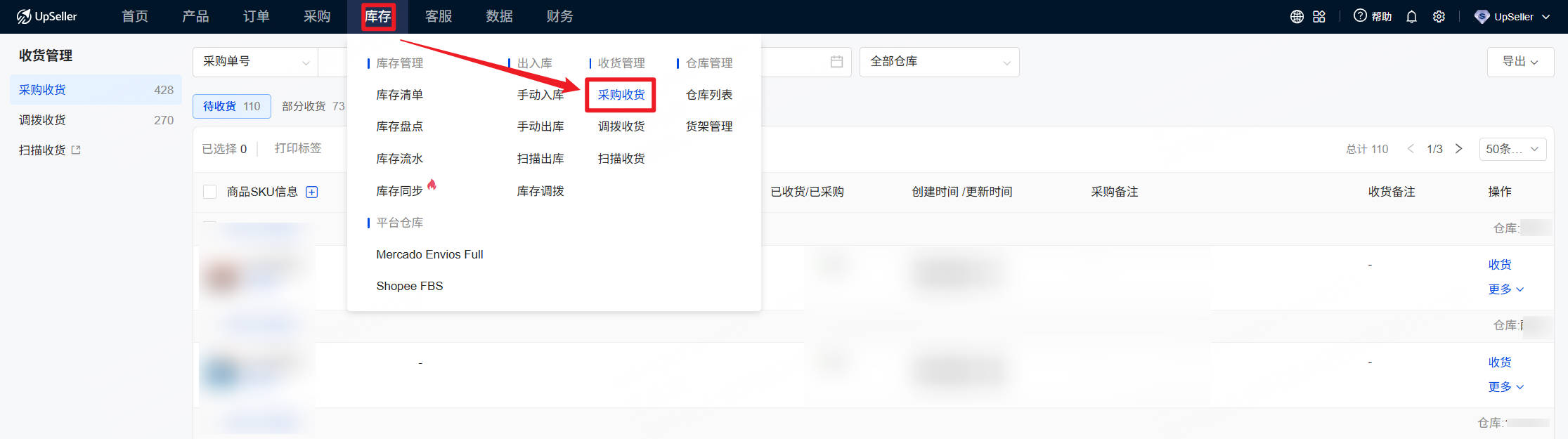
Task: Open notifications bell icon
Action: pyautogui.click(x=1411, y=16)
